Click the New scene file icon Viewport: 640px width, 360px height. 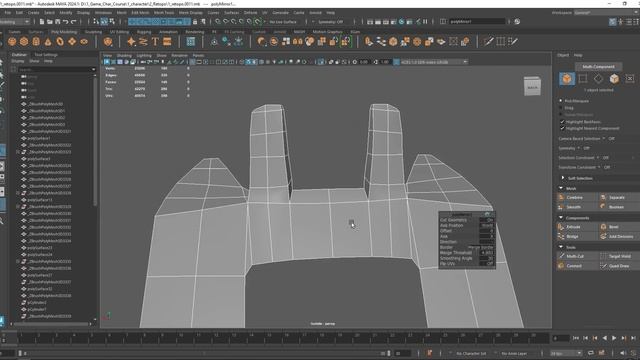tap(42, 22)
